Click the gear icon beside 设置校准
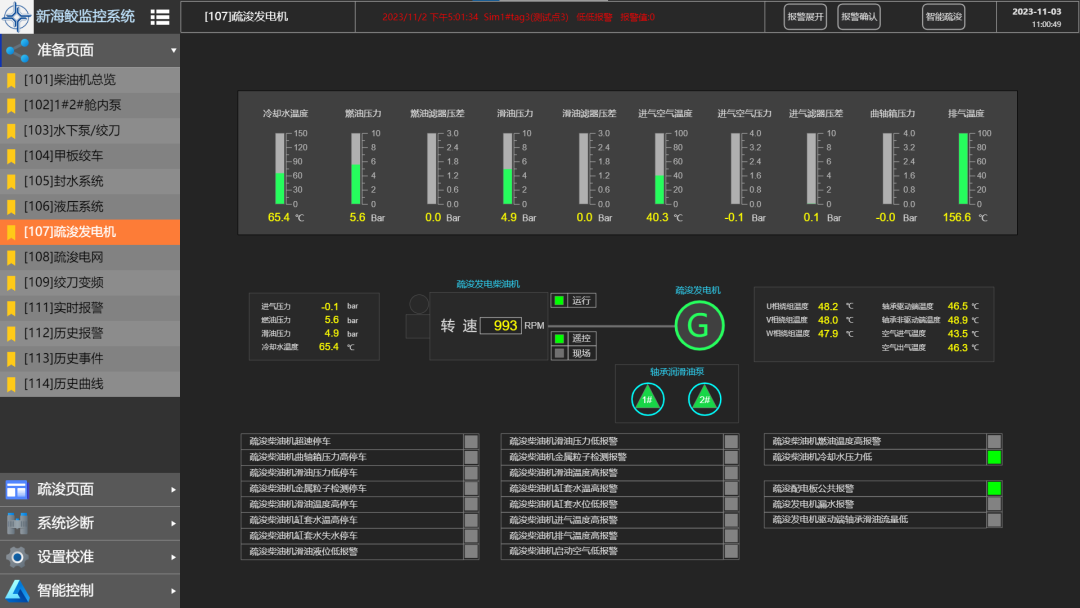Screen dimensions: 1080x608 [x=16, y=557]
